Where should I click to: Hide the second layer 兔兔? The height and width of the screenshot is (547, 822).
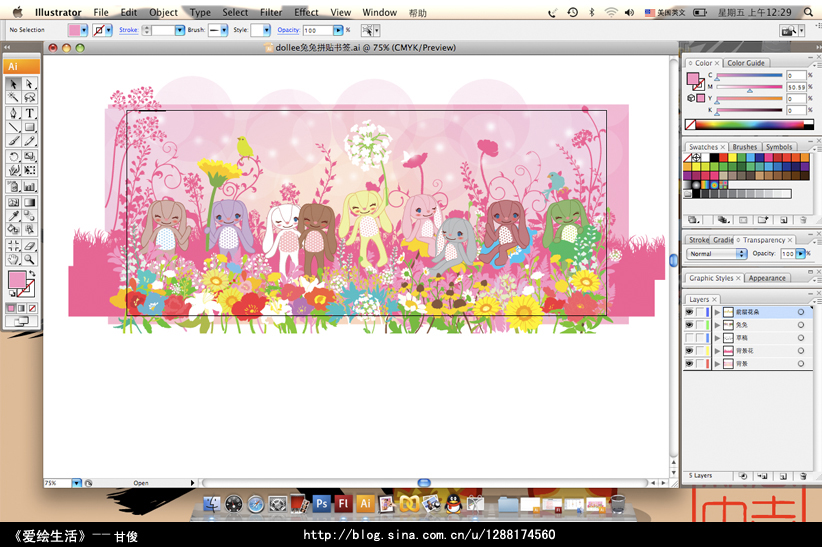[x=689, y=325]
